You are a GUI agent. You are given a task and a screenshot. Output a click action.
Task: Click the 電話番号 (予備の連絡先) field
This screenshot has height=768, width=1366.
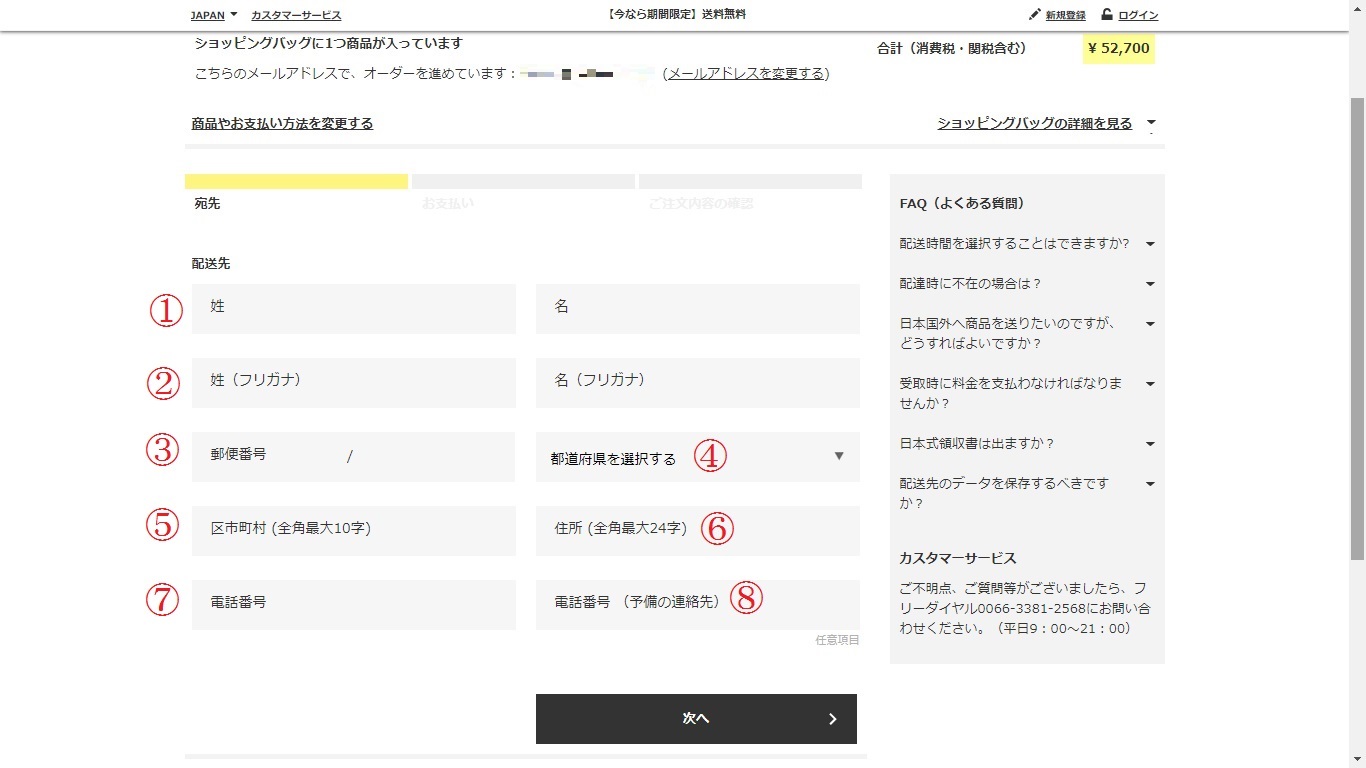[697, 604]
